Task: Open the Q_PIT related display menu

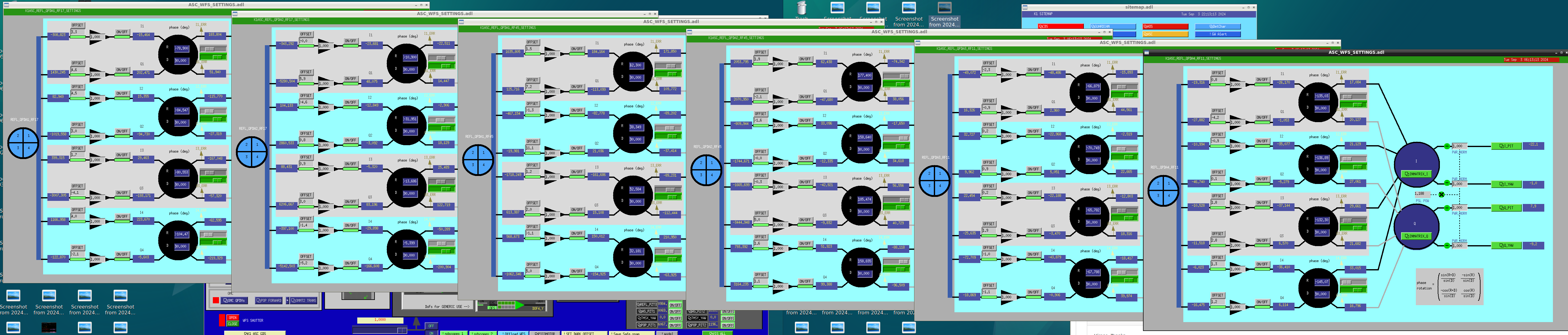Action: (1506, 208)
